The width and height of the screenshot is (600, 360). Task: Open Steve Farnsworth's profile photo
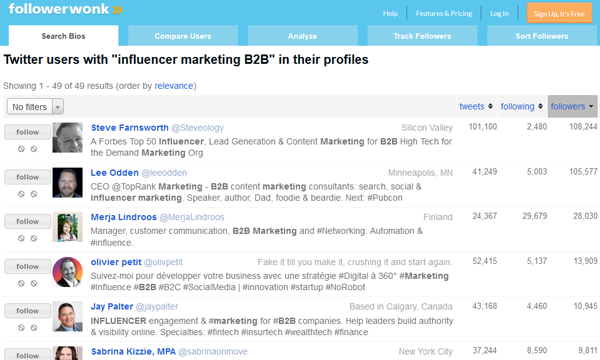(67, 137)
